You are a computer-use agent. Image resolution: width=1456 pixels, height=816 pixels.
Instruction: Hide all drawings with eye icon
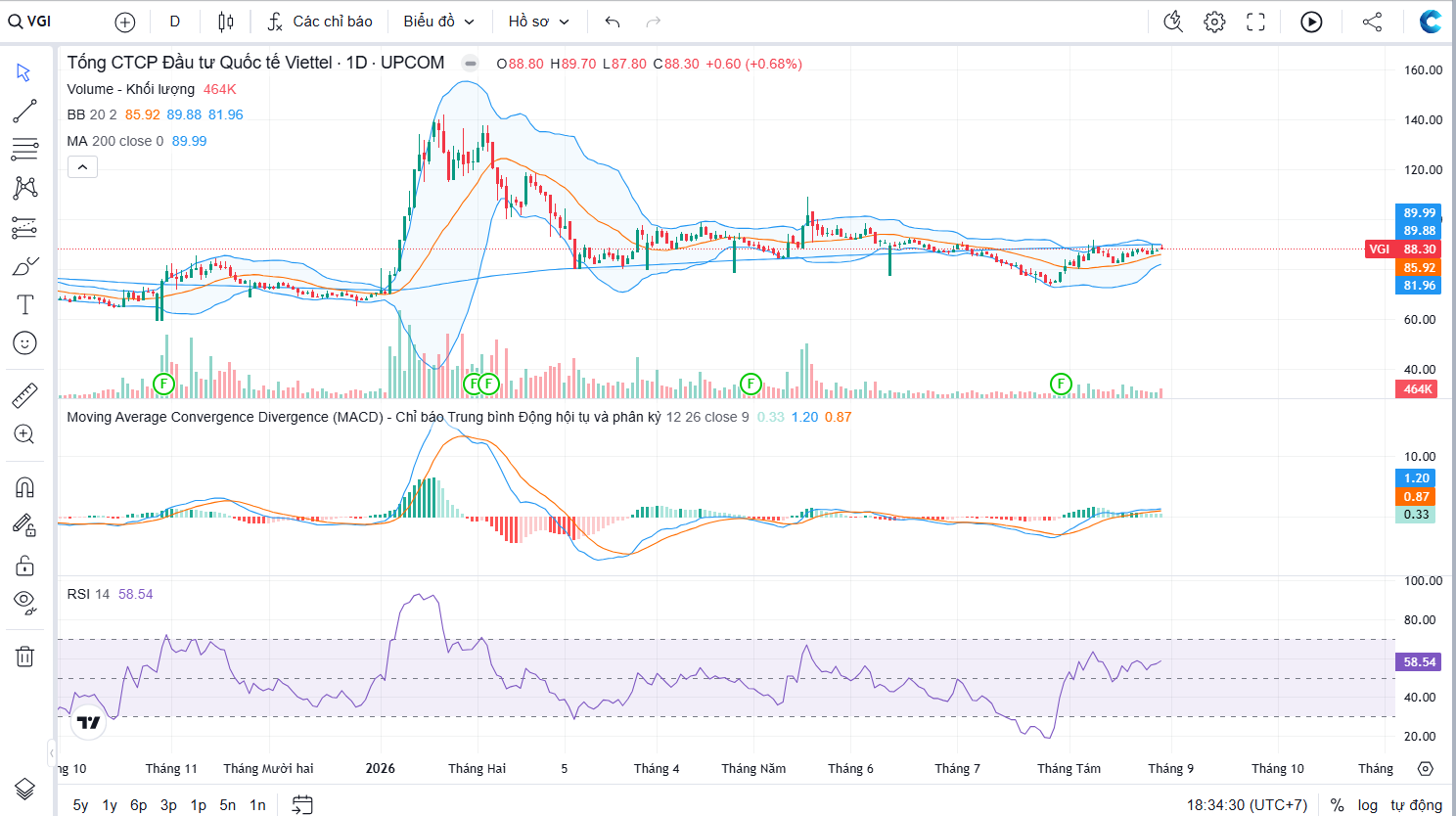click(x=24, y=602)
